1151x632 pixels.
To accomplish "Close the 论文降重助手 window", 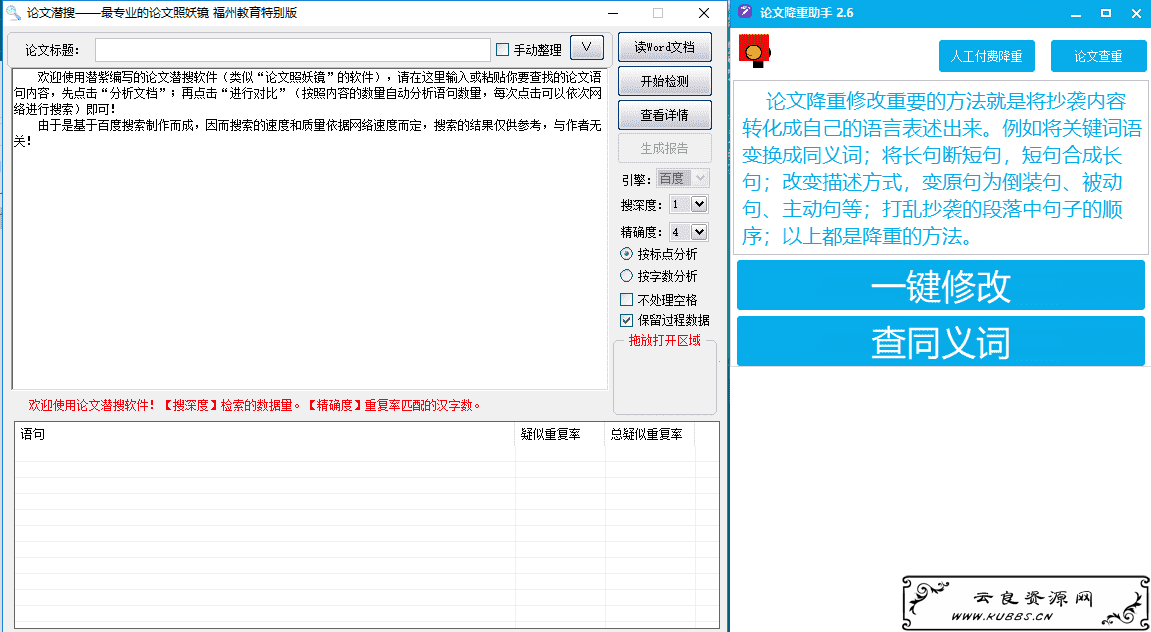I will [x=1136, y=12].
